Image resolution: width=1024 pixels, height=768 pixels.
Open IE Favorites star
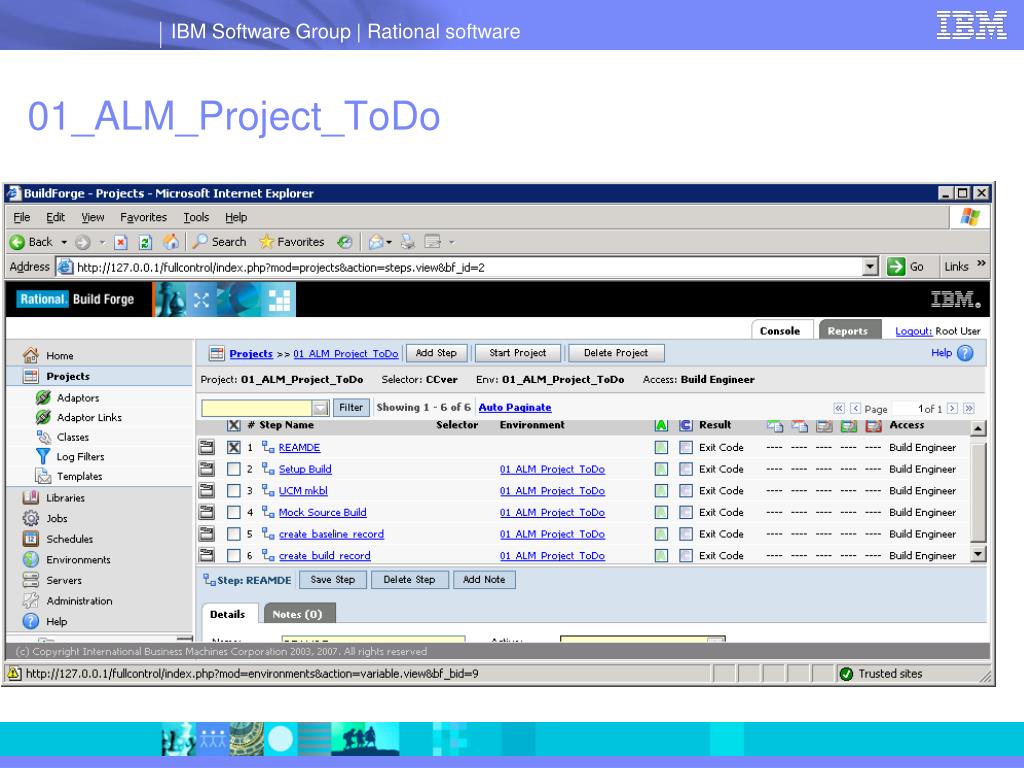point(266,242)
